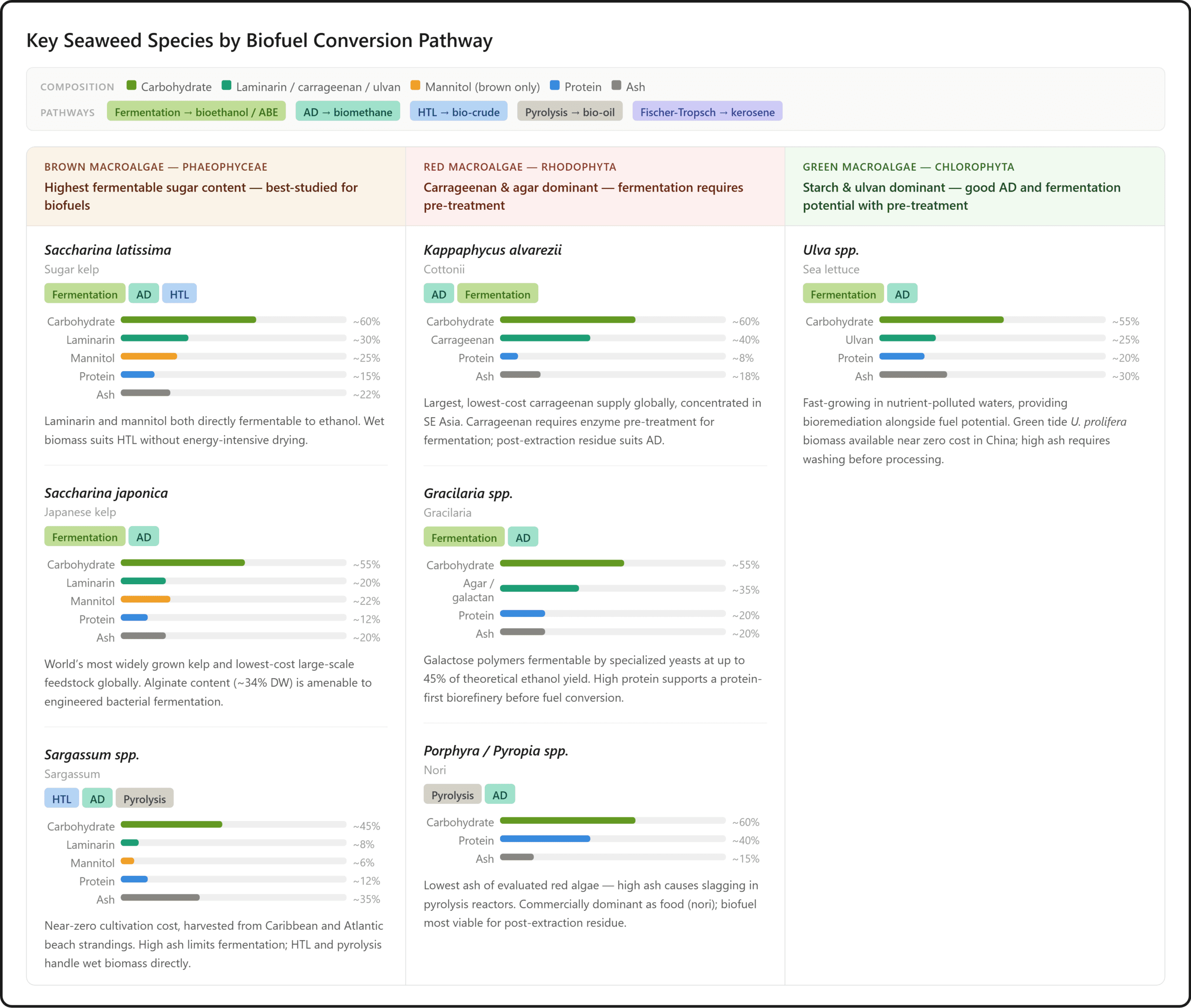
Task: Select the 'Fermentation → bioethanol / ABE' pathway tag
Action: (196, 112)
